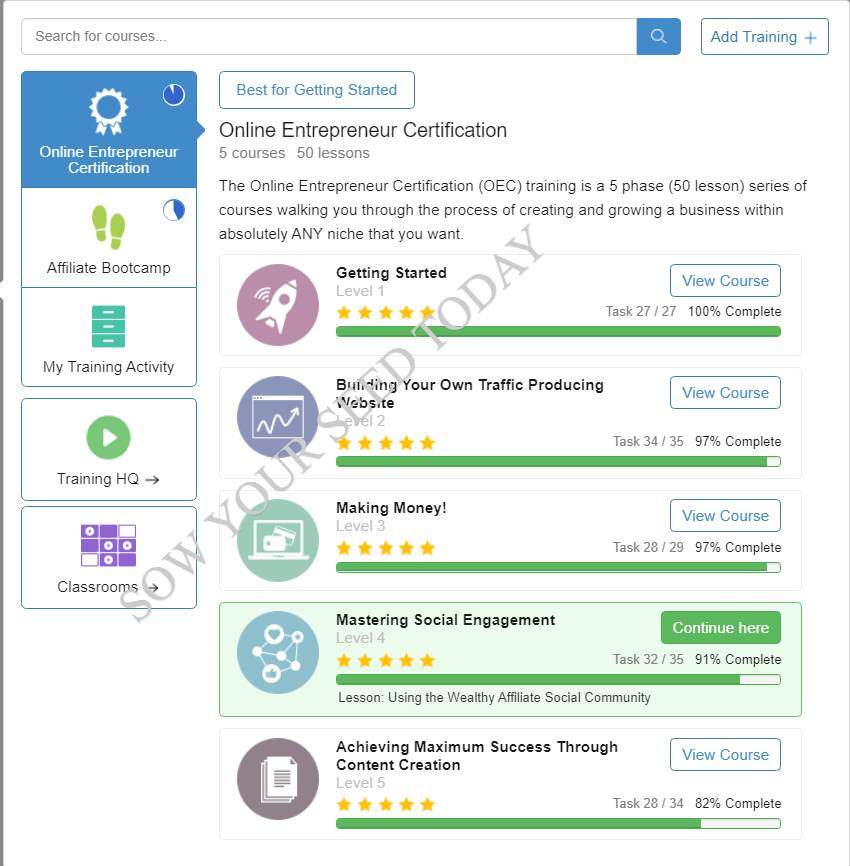Open the Affiliate Bootcamp tab label
The width and height of the screenshot is (850, 866).
109,268
